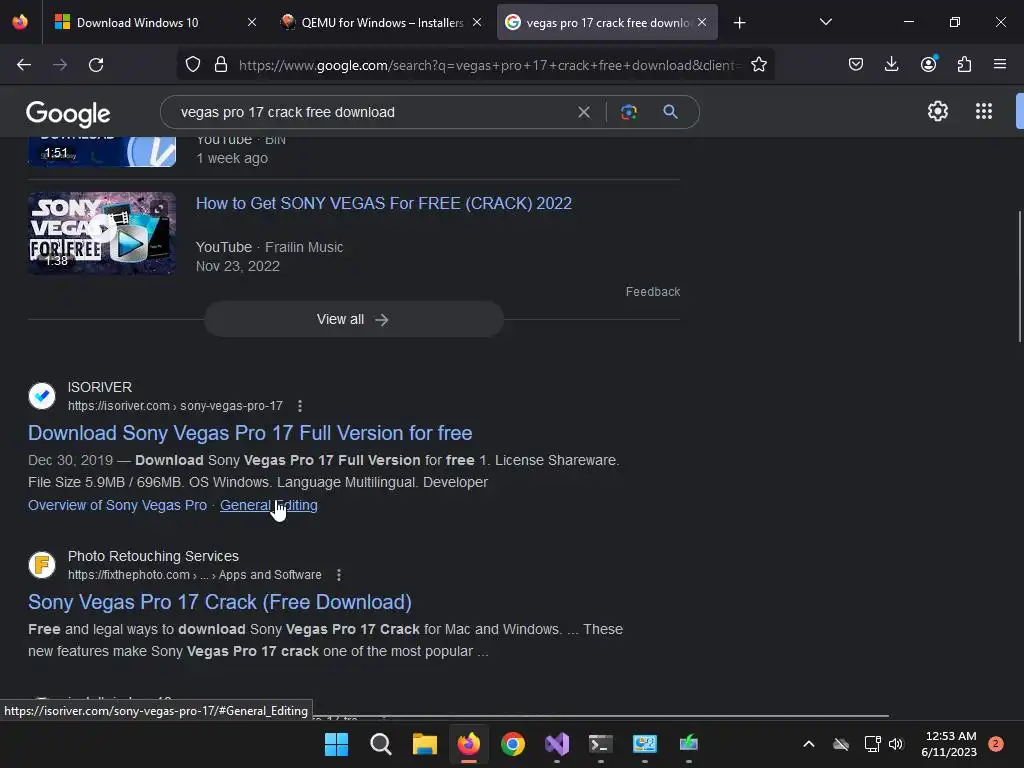
Task: Bookmark this page with the star
Action: pyautogui.click(x=758, y=65)
